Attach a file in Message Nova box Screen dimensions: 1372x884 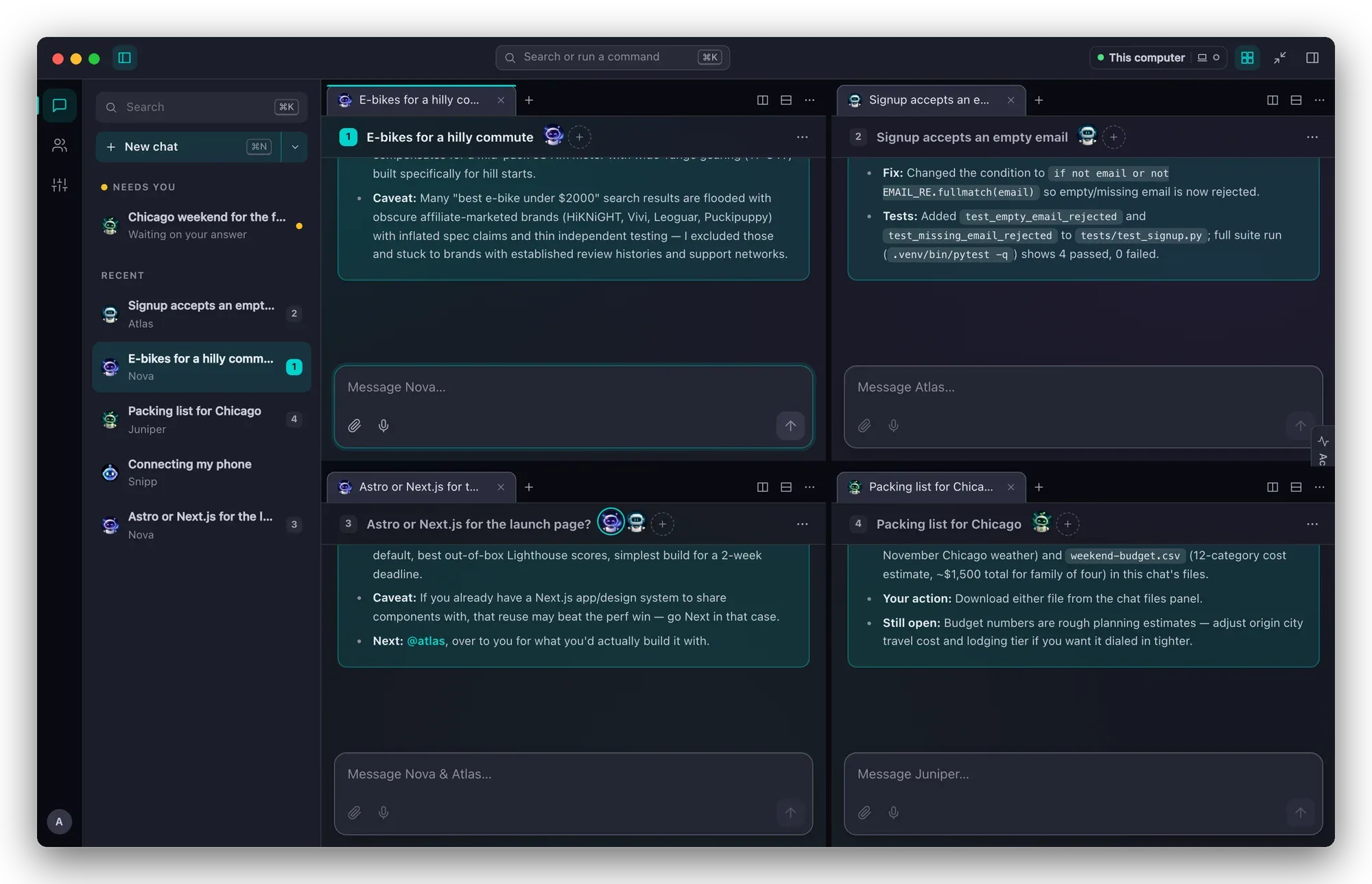tap(354, 426)
